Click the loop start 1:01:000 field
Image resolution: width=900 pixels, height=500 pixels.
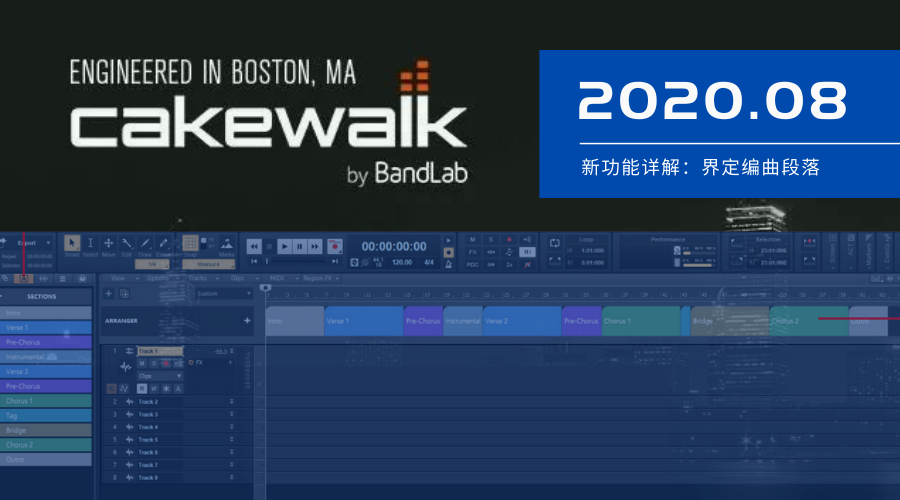click(x=592, y=251)
